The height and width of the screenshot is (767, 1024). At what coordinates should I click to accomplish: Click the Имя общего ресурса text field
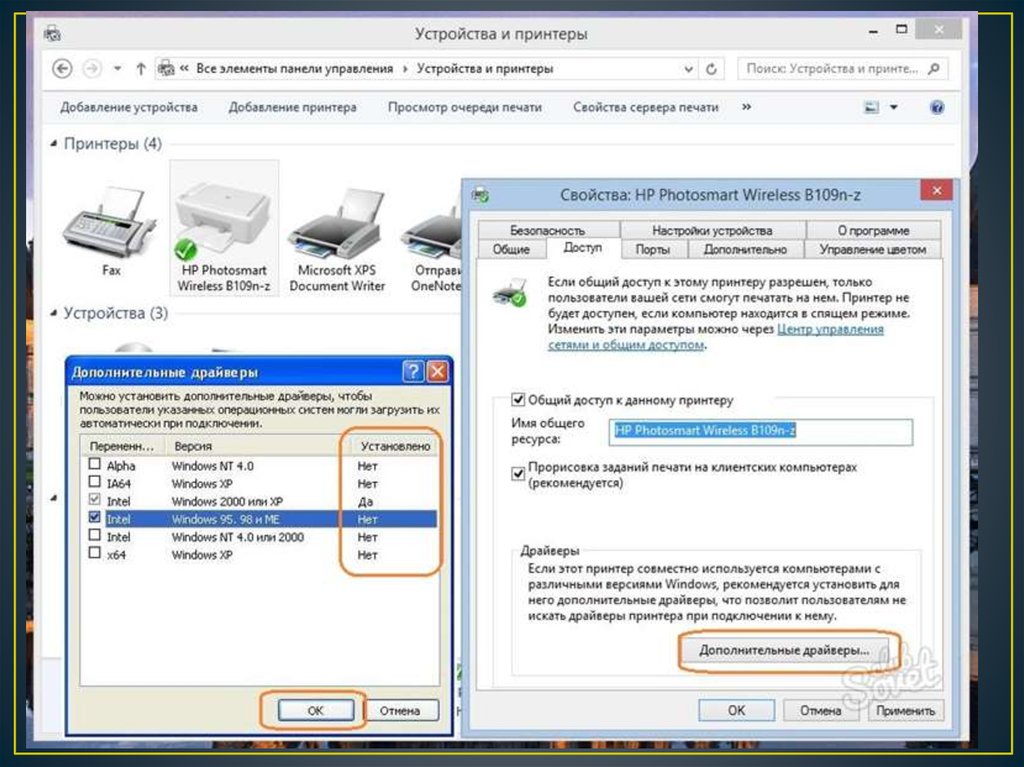(x=761, y=430)
